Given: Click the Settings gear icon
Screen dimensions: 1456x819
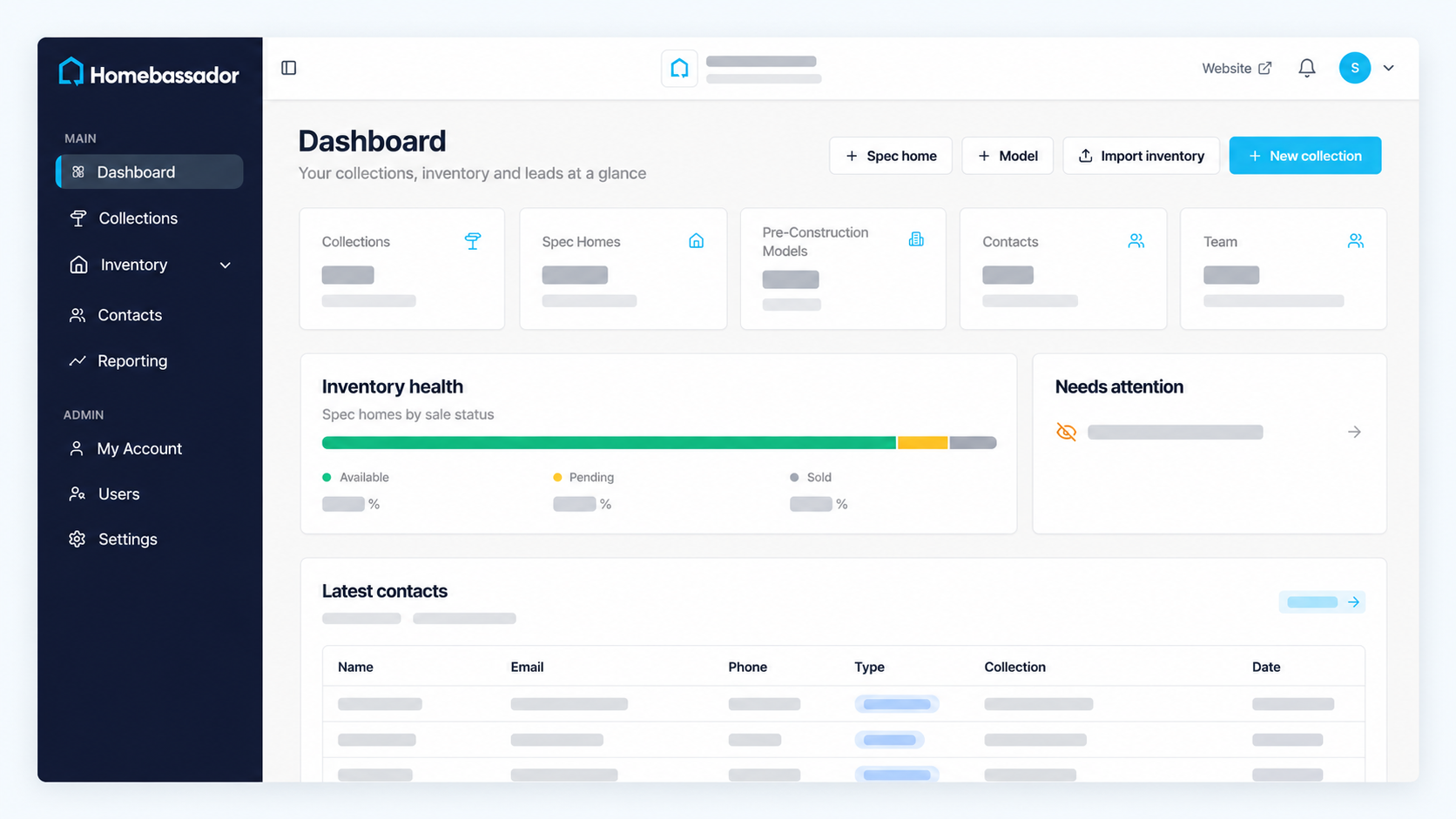Looking at the screenshot, I should point(78,539).
